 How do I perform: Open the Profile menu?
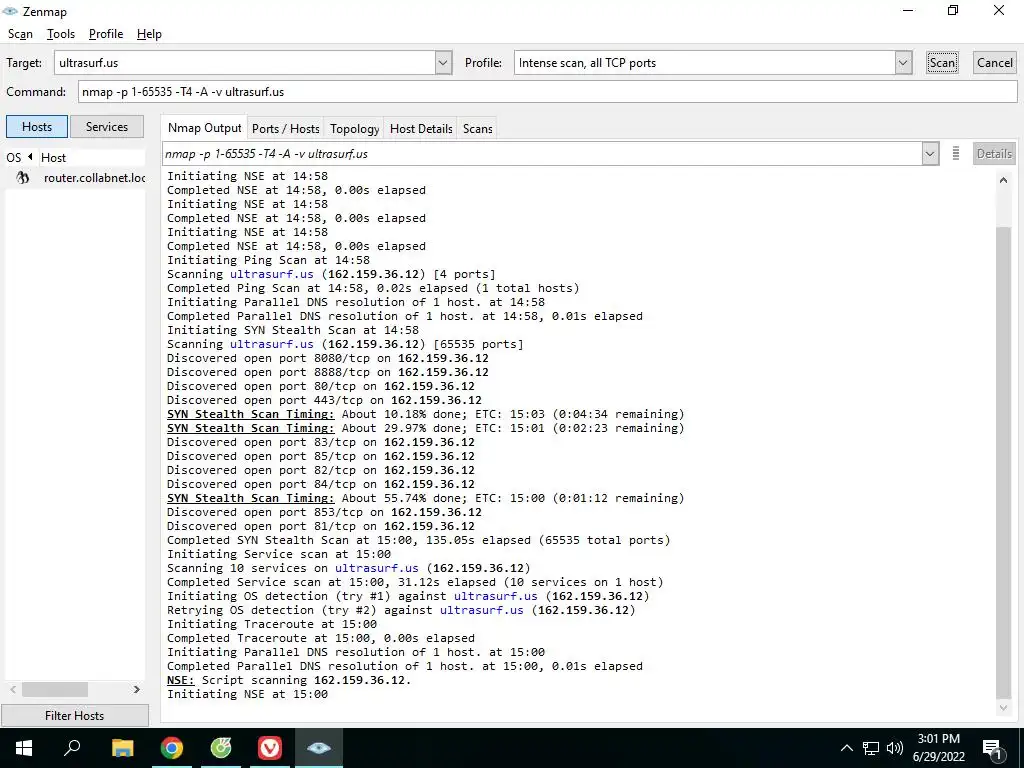point(106,34)
